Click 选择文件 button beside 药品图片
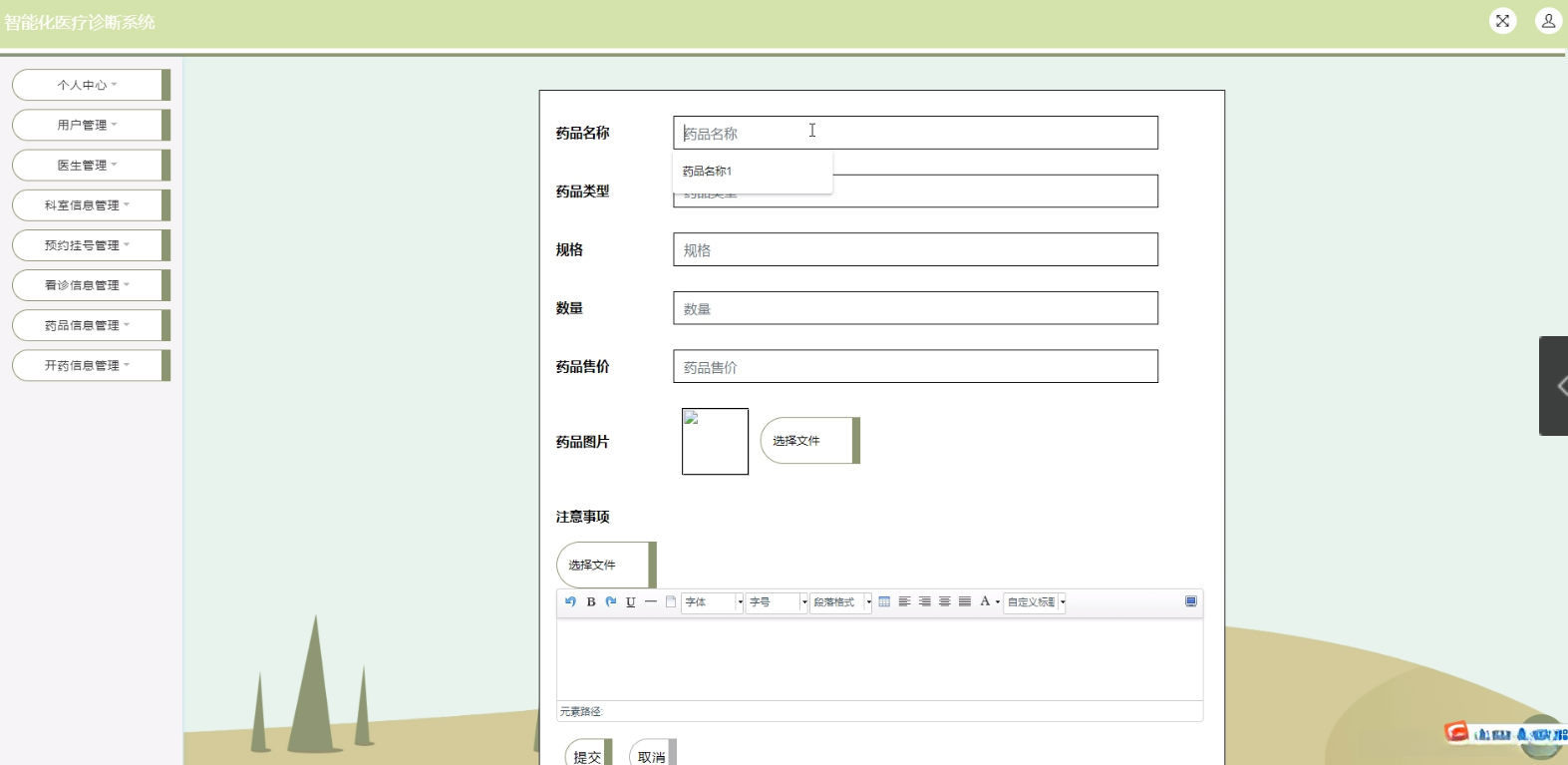1568x765 pixels. pyautogui.click(x=809, y=441)
